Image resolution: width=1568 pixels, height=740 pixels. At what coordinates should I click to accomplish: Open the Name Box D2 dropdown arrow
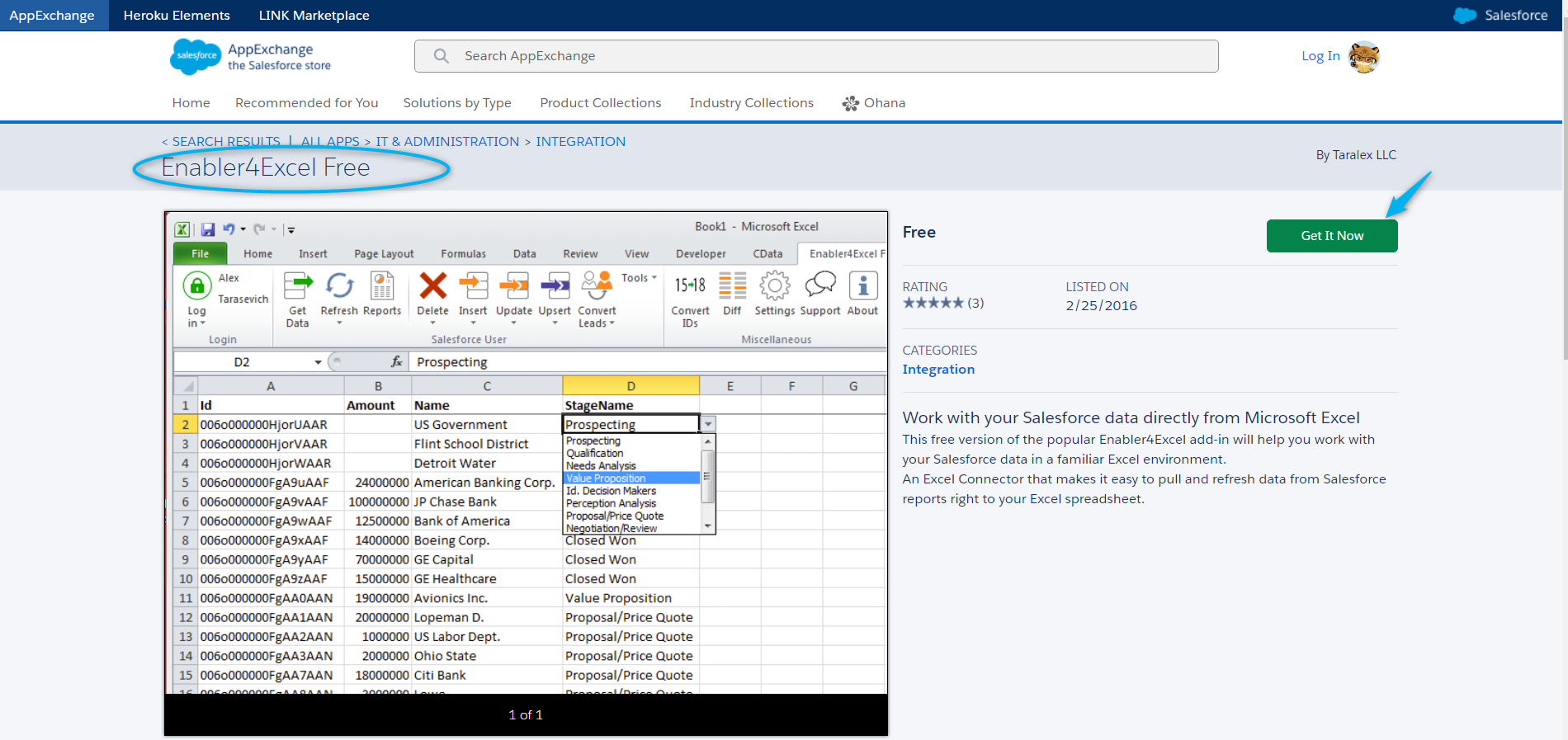coord(318,362)
